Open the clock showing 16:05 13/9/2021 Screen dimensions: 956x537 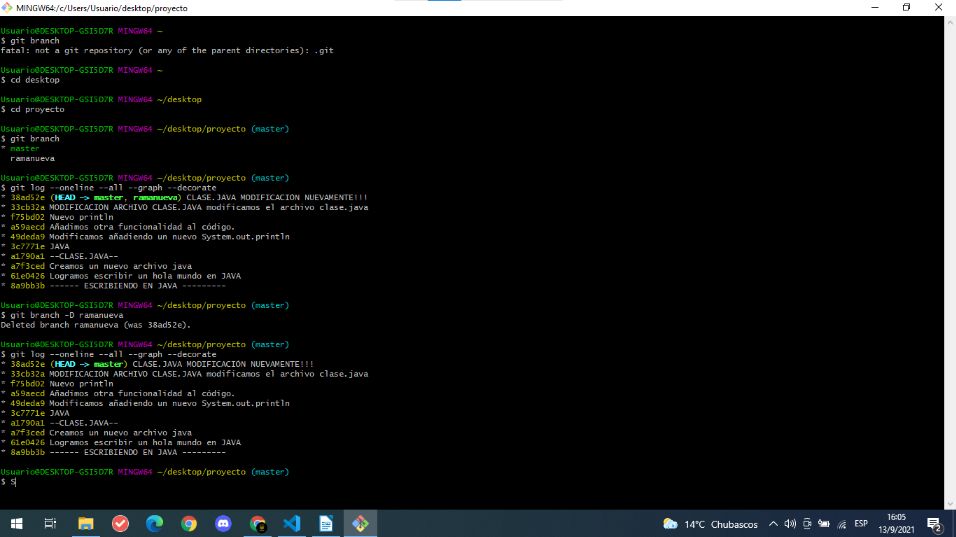point(896,524)
